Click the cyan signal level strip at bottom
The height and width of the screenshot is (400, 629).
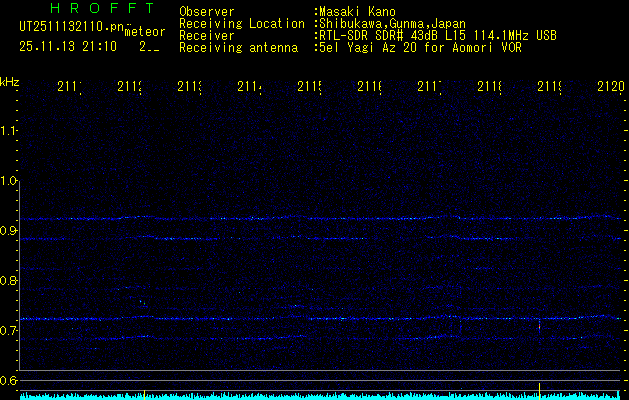point(320,396)
